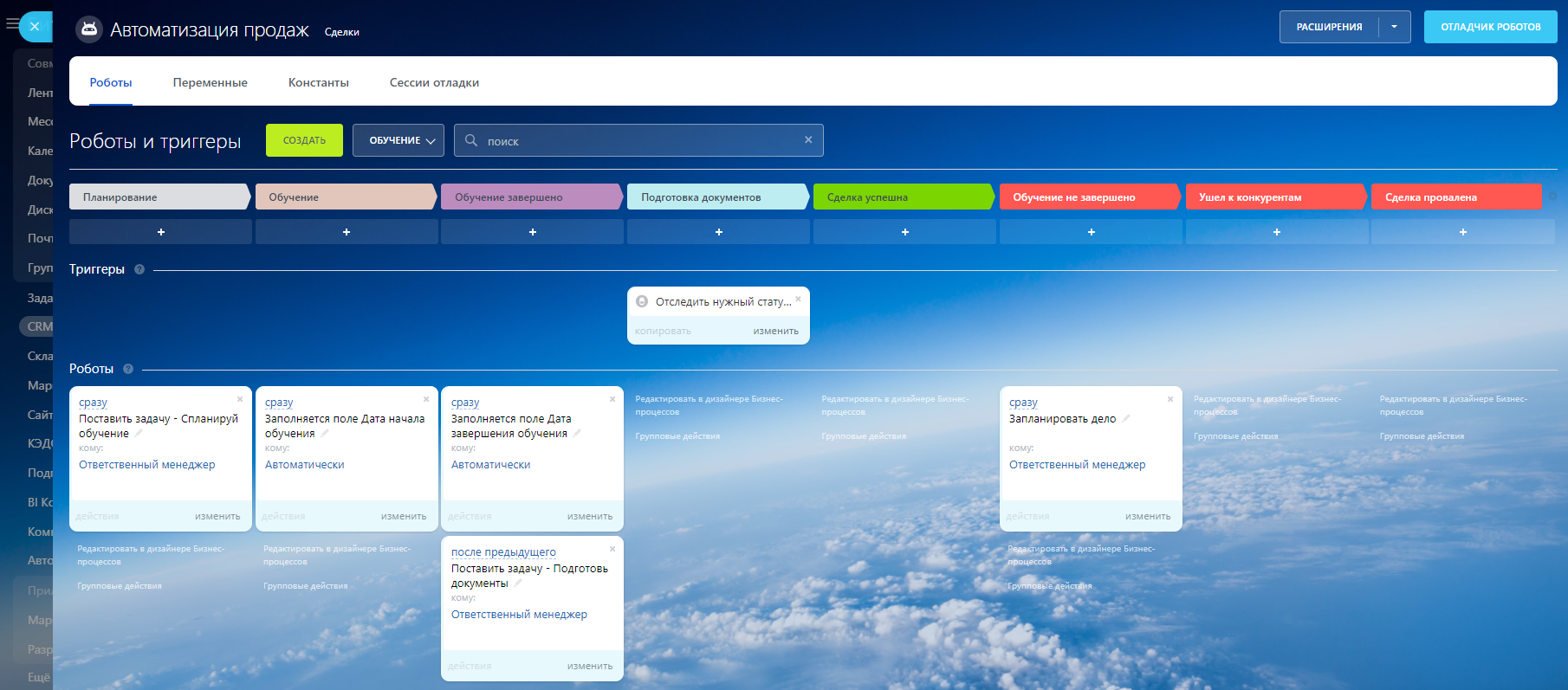Delete the Подготовь документы robot card
Image resolution: width=1568 pixels, height=690 pixels.
click(612, 549)
